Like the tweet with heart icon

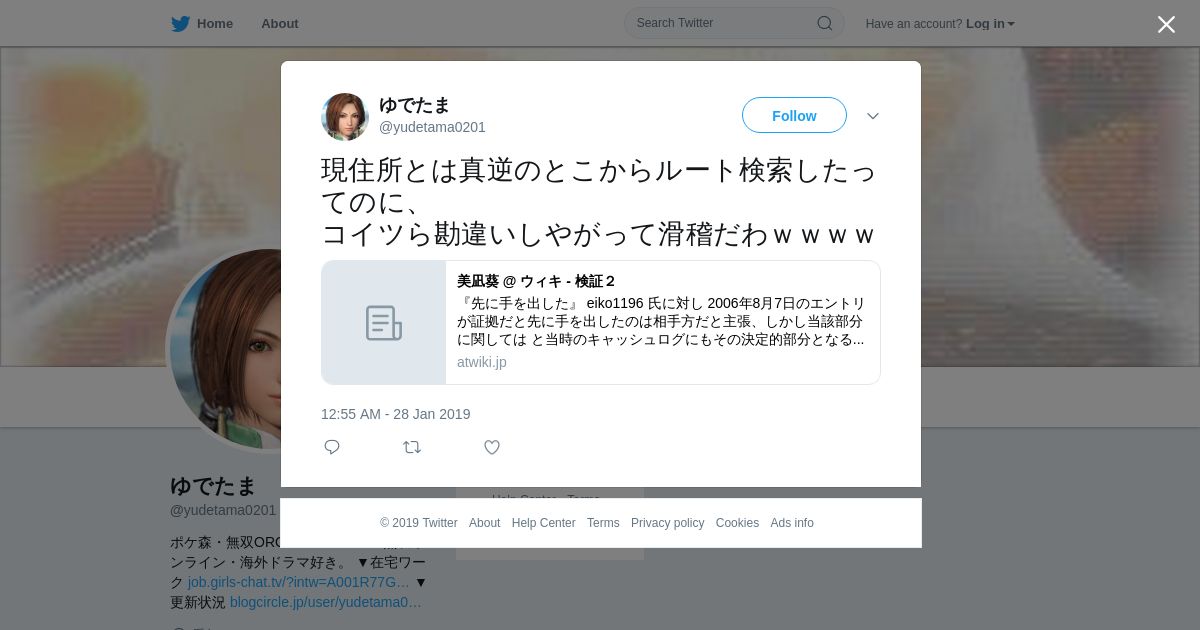492,447
